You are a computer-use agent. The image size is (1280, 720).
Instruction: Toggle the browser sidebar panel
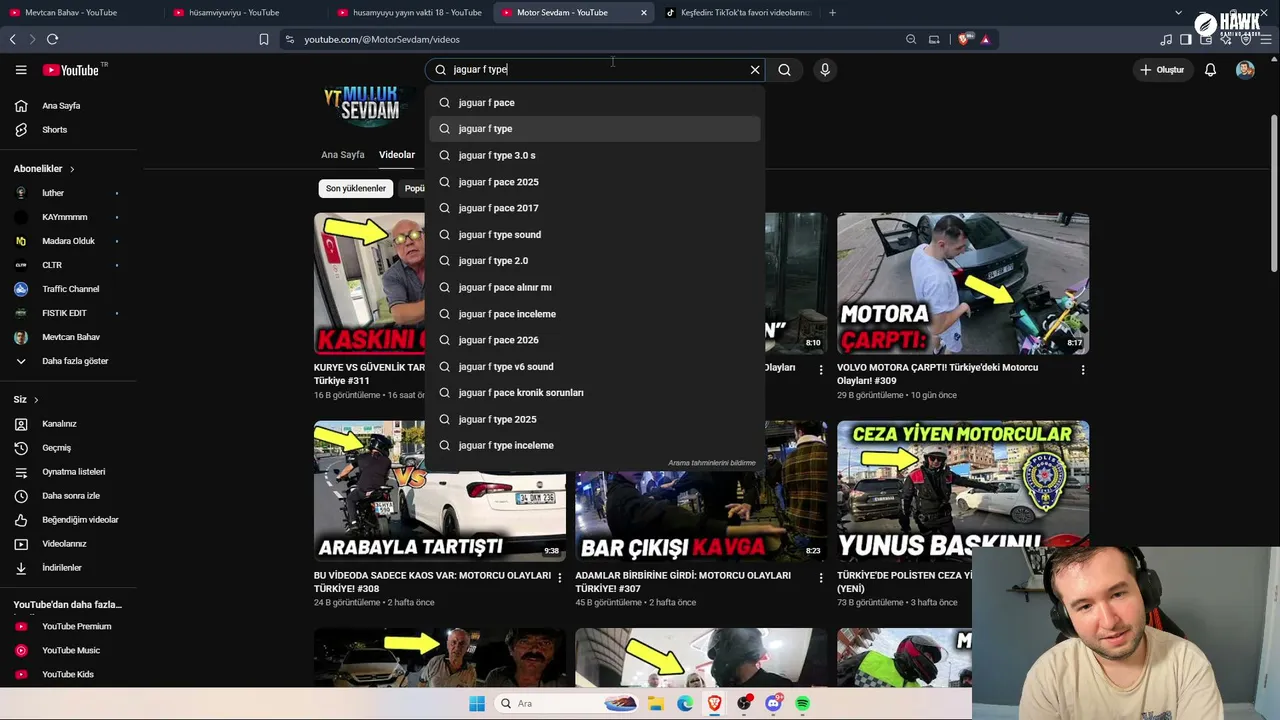click(1186, 39)
